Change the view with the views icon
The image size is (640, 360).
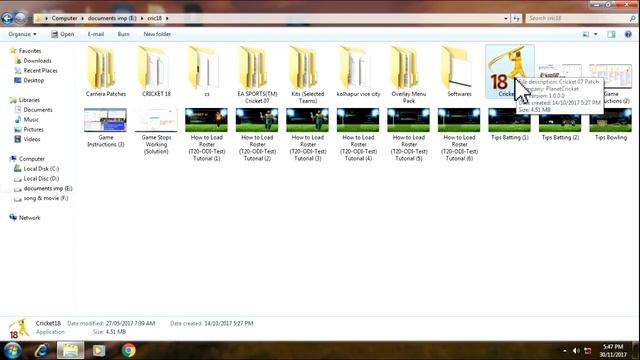point(586,34)
